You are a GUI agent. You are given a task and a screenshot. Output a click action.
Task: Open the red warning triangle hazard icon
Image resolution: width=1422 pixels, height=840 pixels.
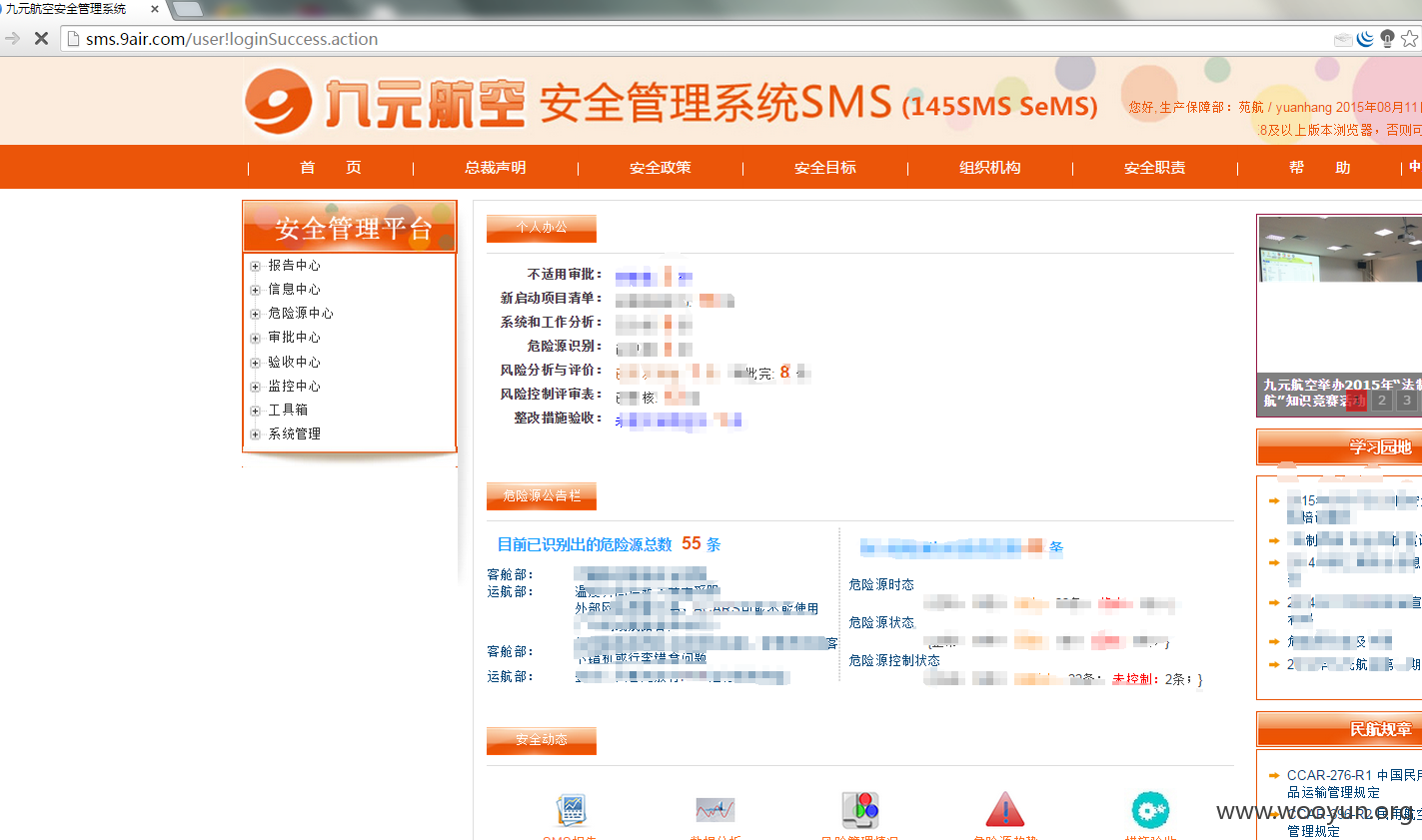(1005, 810)
